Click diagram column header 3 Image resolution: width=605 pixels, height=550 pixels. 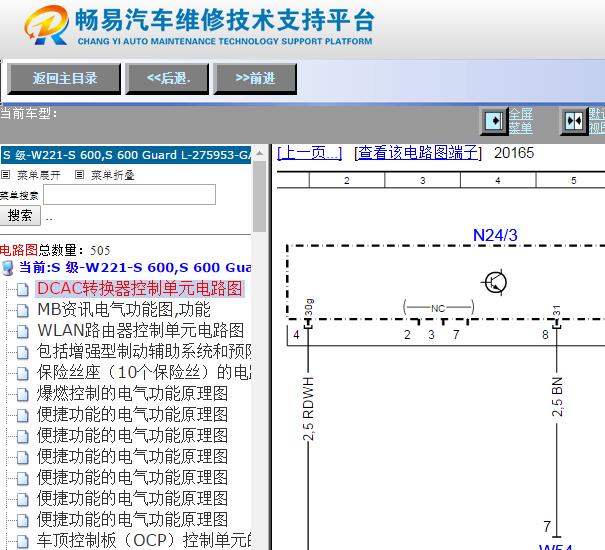click(422, 180)
